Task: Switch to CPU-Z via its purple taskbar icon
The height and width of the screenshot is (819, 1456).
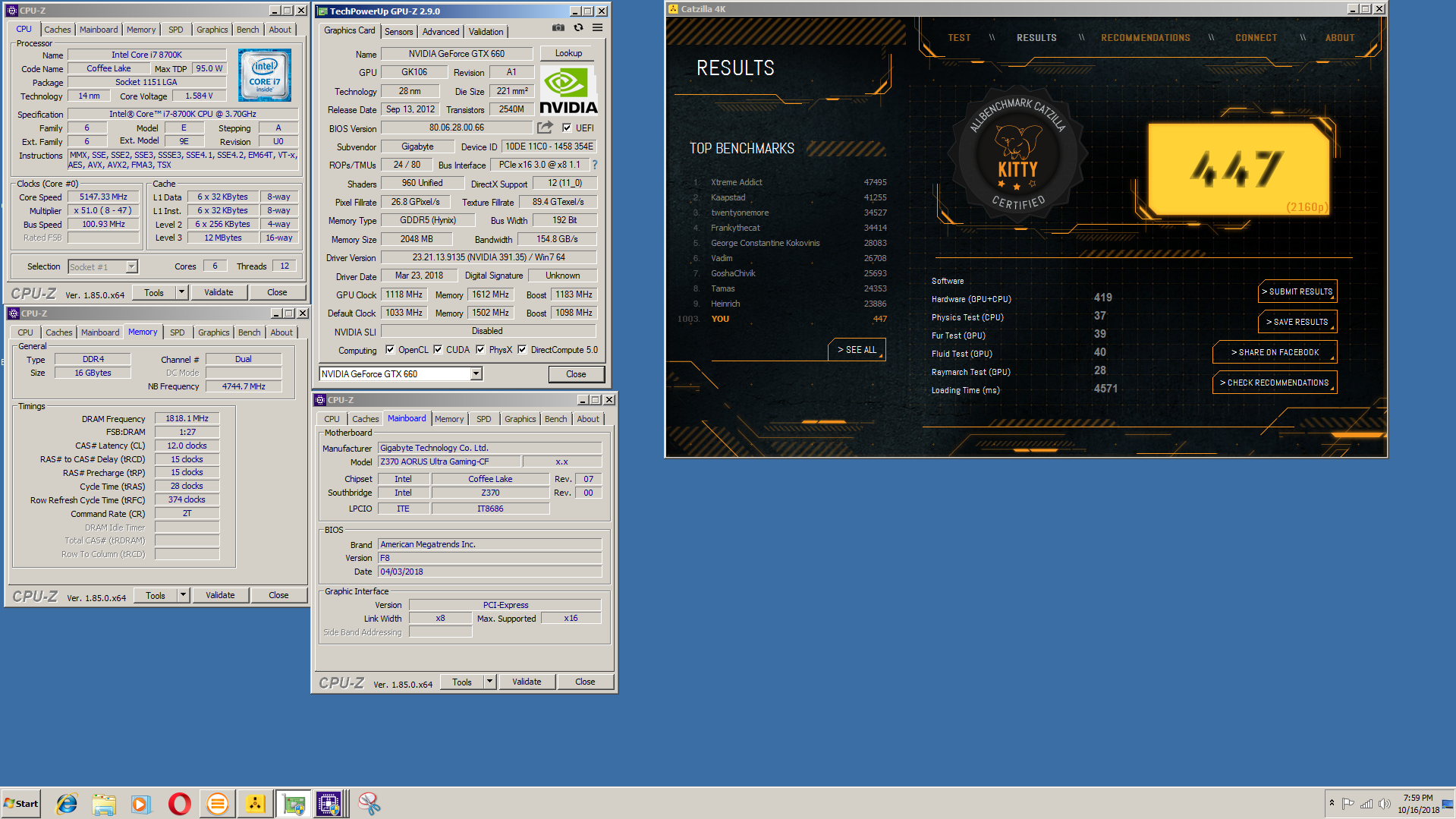Action: pos(329,804)
